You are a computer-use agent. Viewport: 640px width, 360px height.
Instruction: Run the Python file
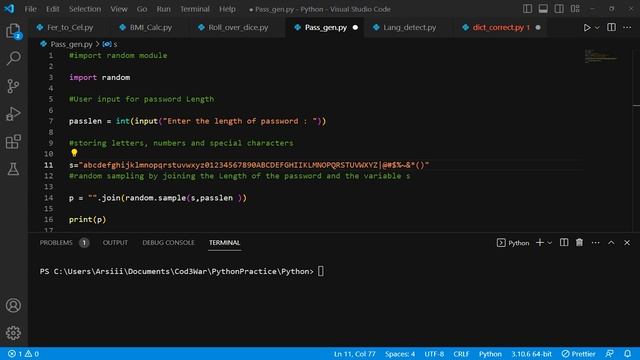[x=587, y=27]
